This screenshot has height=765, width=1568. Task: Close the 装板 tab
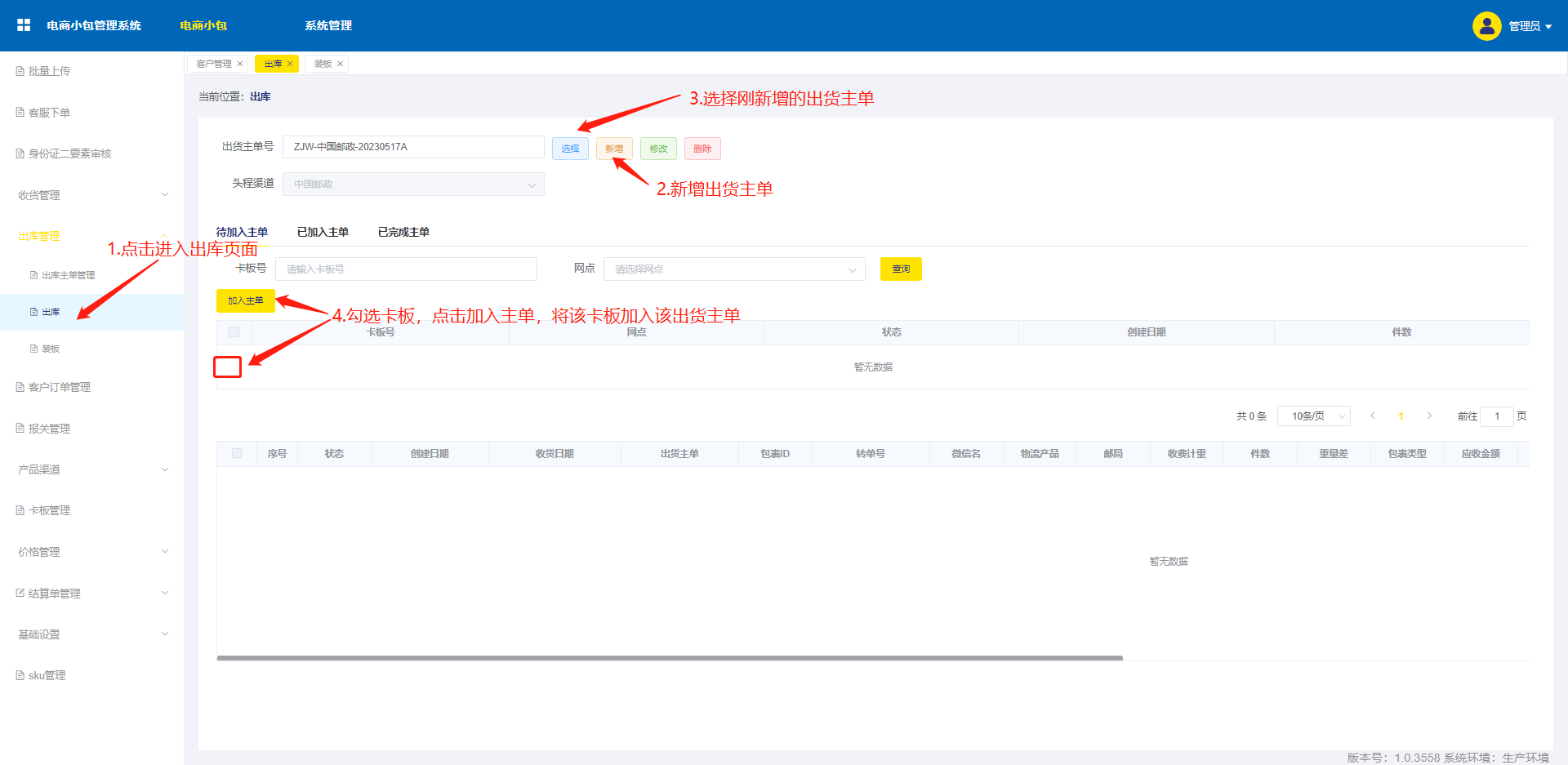pos(341,64)
